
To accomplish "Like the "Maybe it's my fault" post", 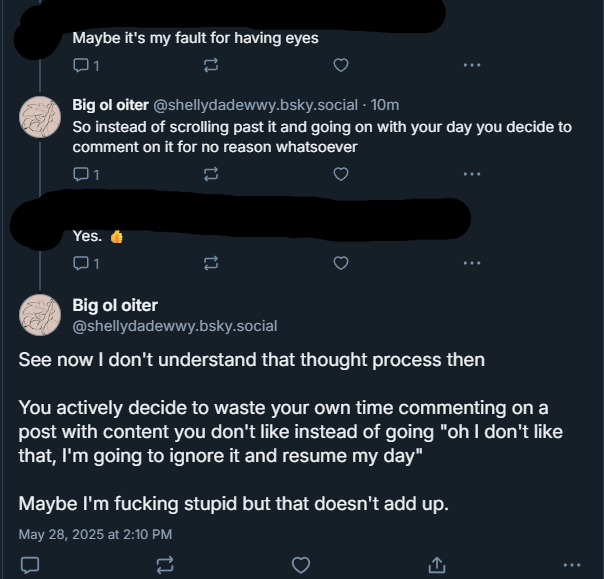I will tap(340, 65).
